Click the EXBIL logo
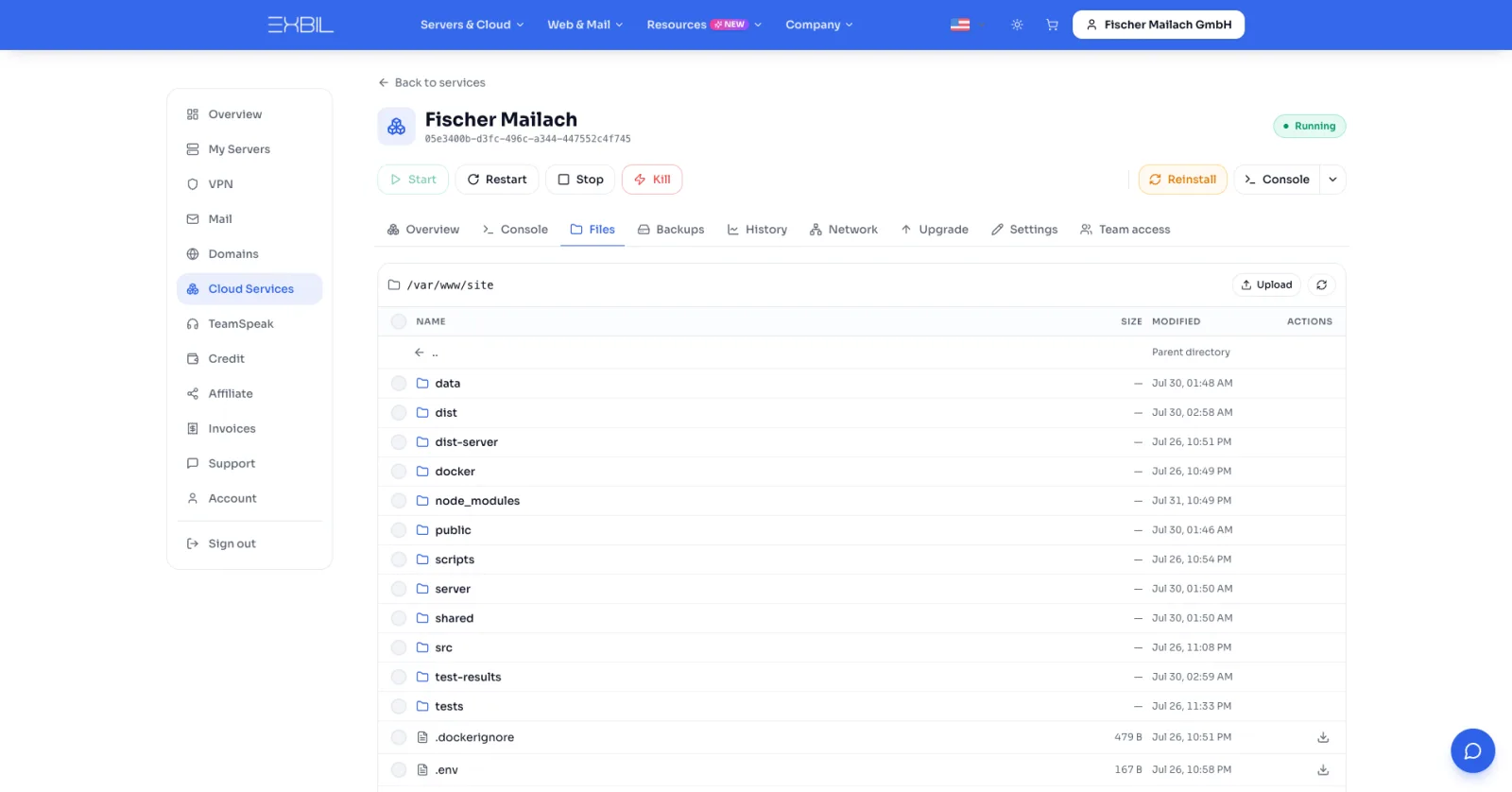Image resolution: width=1512 pixels, height=792 pixels. (x=301, y=25)
